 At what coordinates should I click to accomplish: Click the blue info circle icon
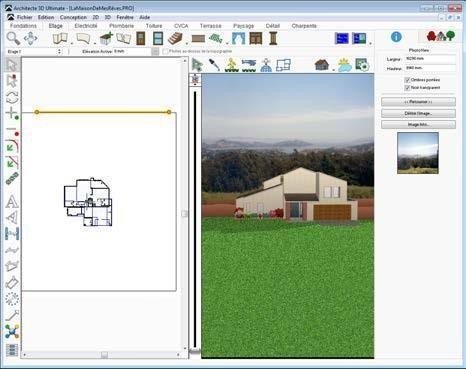(x=396, y=37)
